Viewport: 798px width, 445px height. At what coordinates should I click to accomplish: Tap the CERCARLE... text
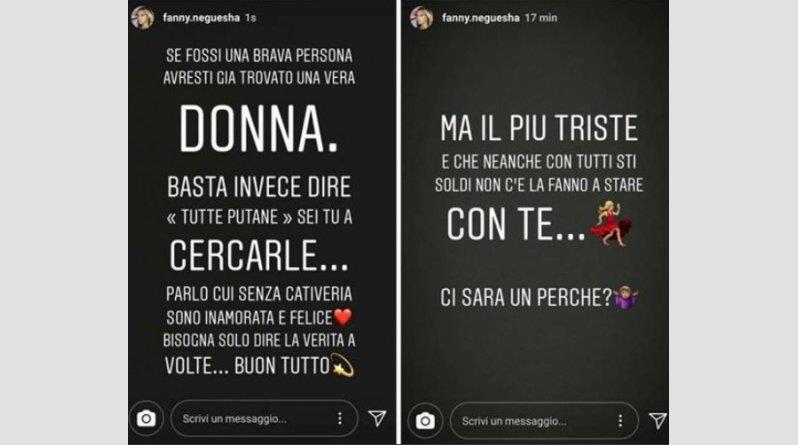click(259, 256)
